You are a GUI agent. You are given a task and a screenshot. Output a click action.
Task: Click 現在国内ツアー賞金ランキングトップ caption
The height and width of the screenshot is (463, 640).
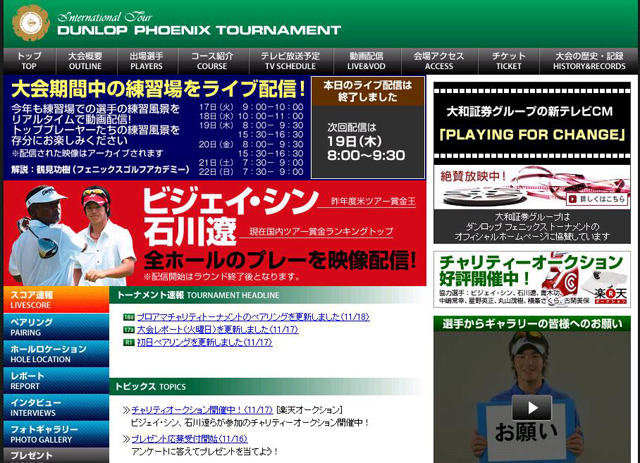[321, 232]
